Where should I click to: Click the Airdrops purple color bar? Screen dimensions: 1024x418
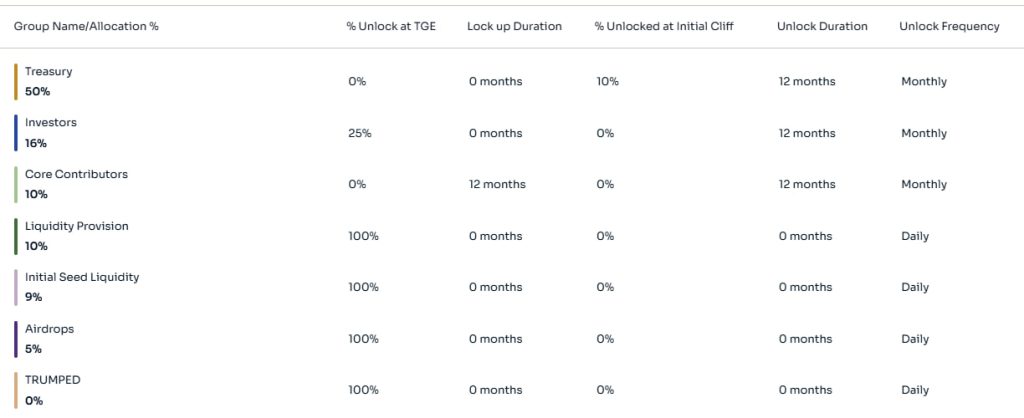[x=16, y=340]
